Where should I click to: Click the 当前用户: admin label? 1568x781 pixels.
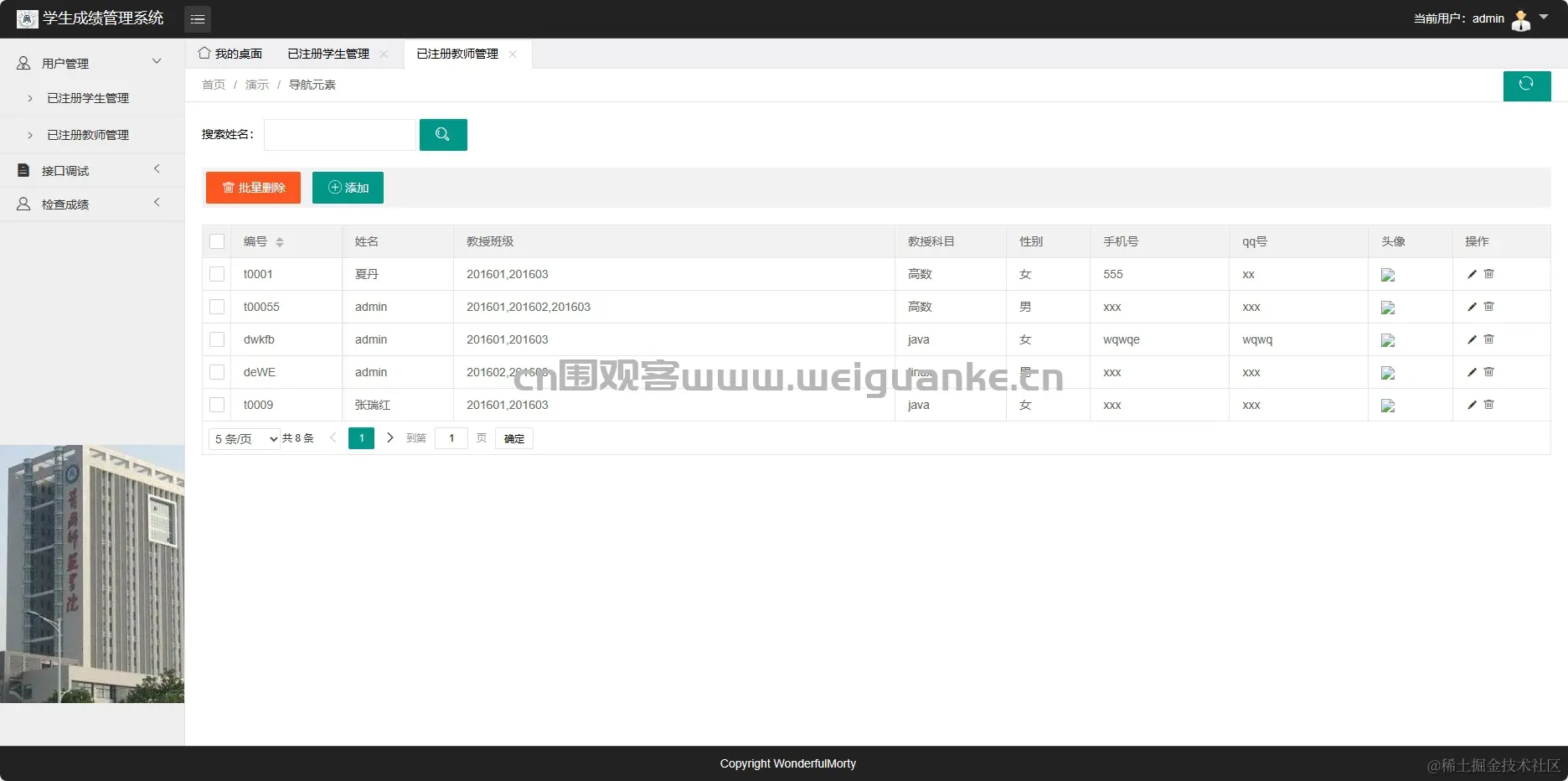coord(1459,18)
